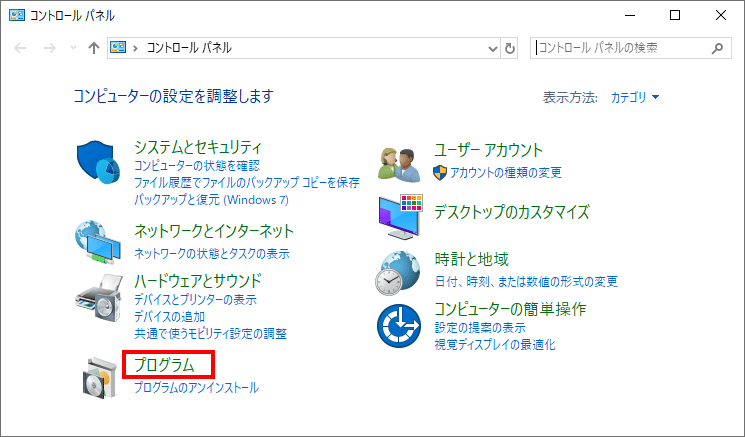The width and height of the screenshot is (745, 437).
Task: Open the recent locations dropdown arrow
Action: (73, 48)
